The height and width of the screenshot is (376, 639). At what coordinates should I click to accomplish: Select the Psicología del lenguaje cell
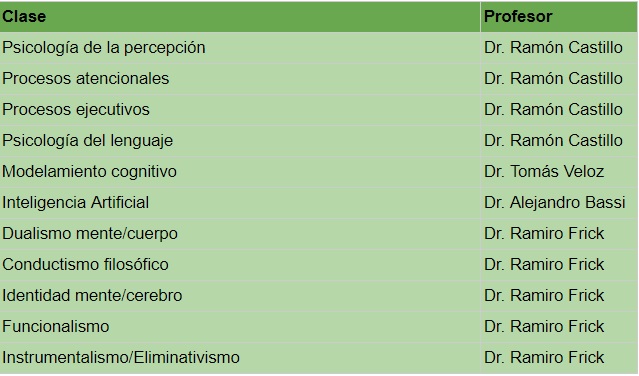pyautogui.click(x=240, y=141)
